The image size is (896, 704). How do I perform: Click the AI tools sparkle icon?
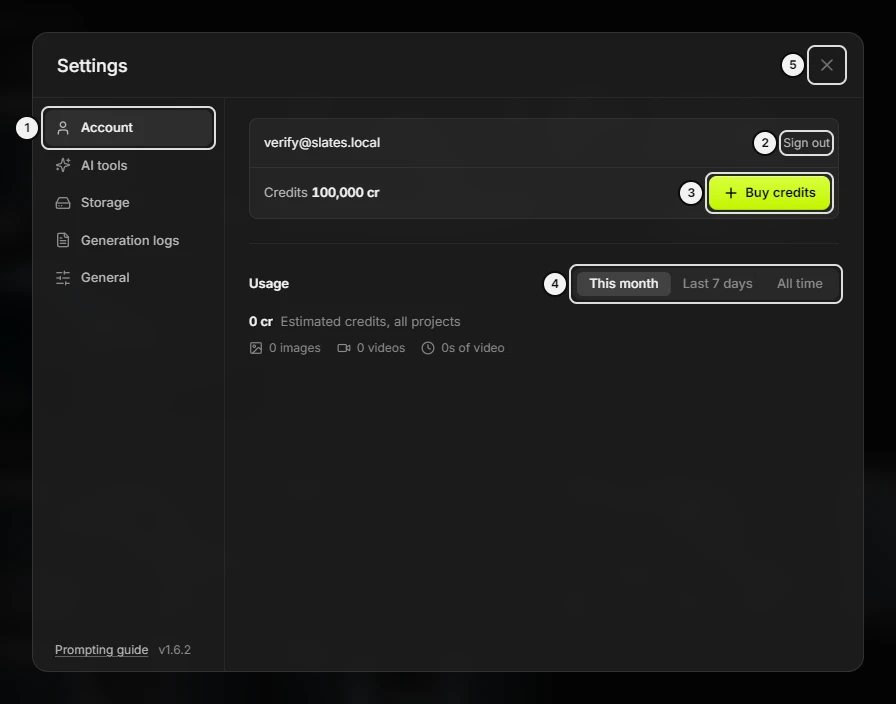[63, 165]
